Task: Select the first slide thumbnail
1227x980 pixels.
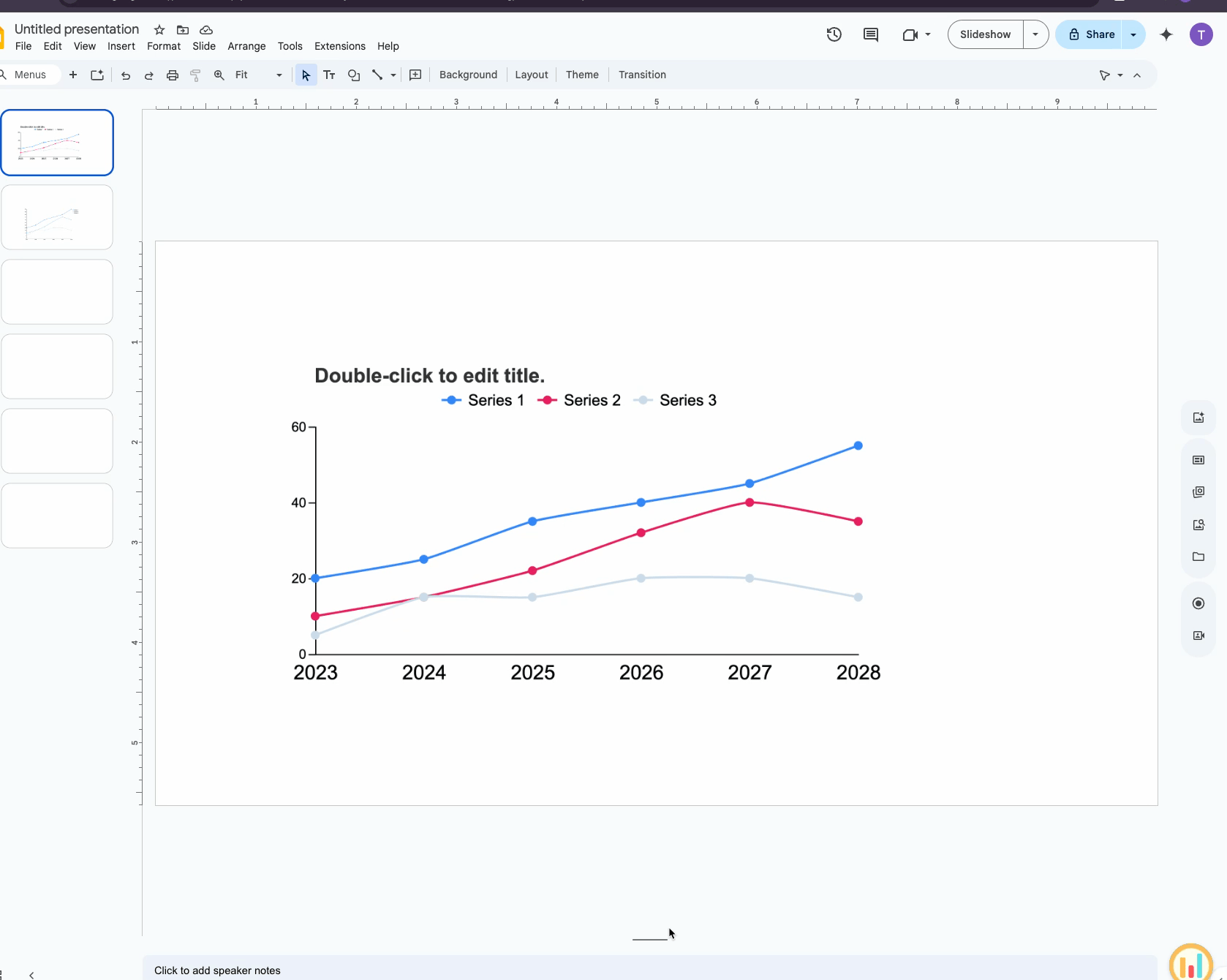Action: pos(57,143)
